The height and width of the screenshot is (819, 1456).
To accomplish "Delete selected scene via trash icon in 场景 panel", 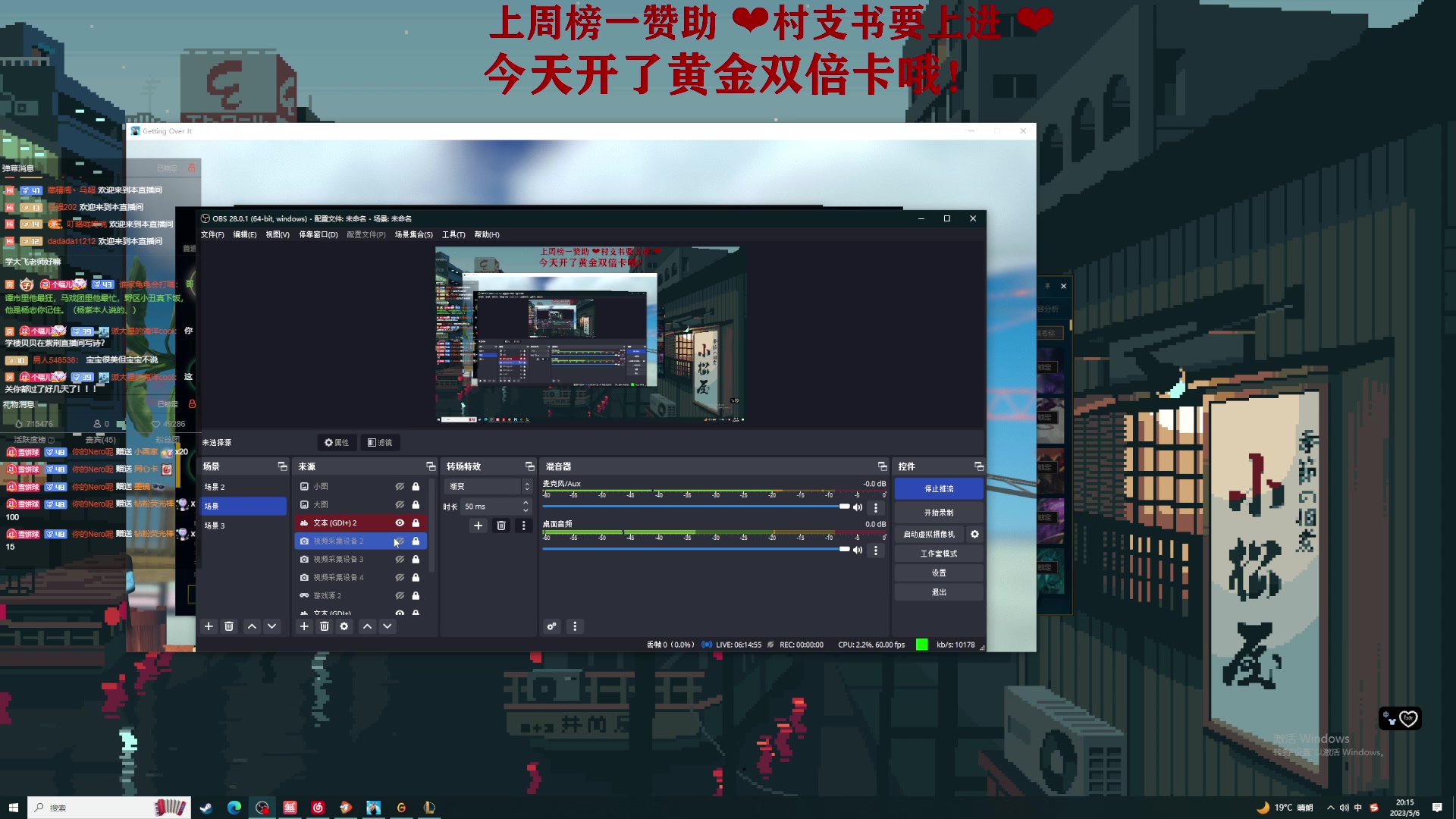I will (x=228, y=626).
